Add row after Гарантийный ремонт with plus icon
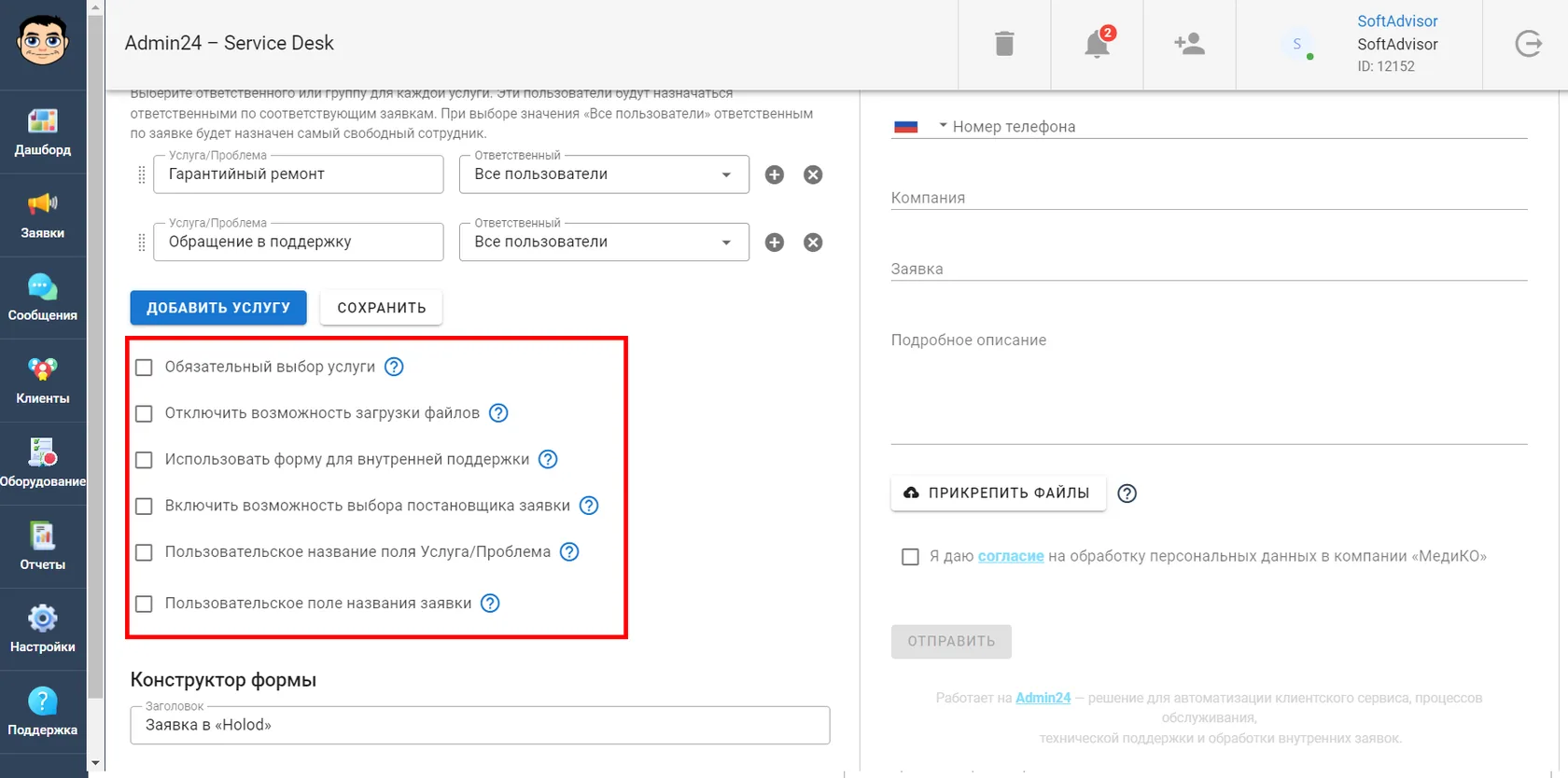The height and width of the screenshot is (778, 1568). coord(775,174)
